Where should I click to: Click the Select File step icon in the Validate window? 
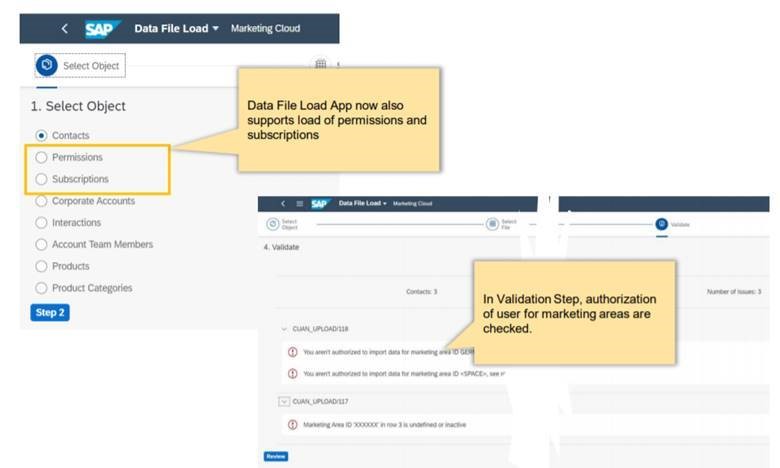click(492, 224)
